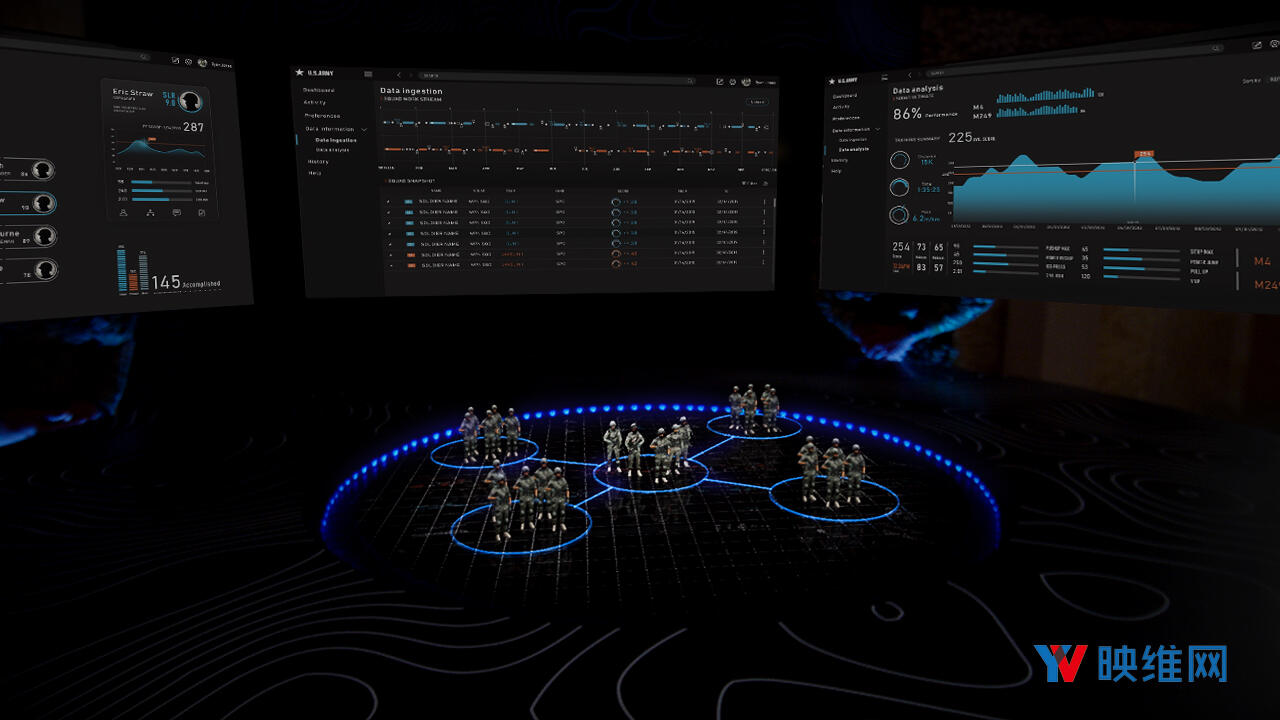Screen dimensions: 1280x720
Task: Open Dashboard in the center panel sidebar
Action: pyautogui.click(x=319, y=90)
